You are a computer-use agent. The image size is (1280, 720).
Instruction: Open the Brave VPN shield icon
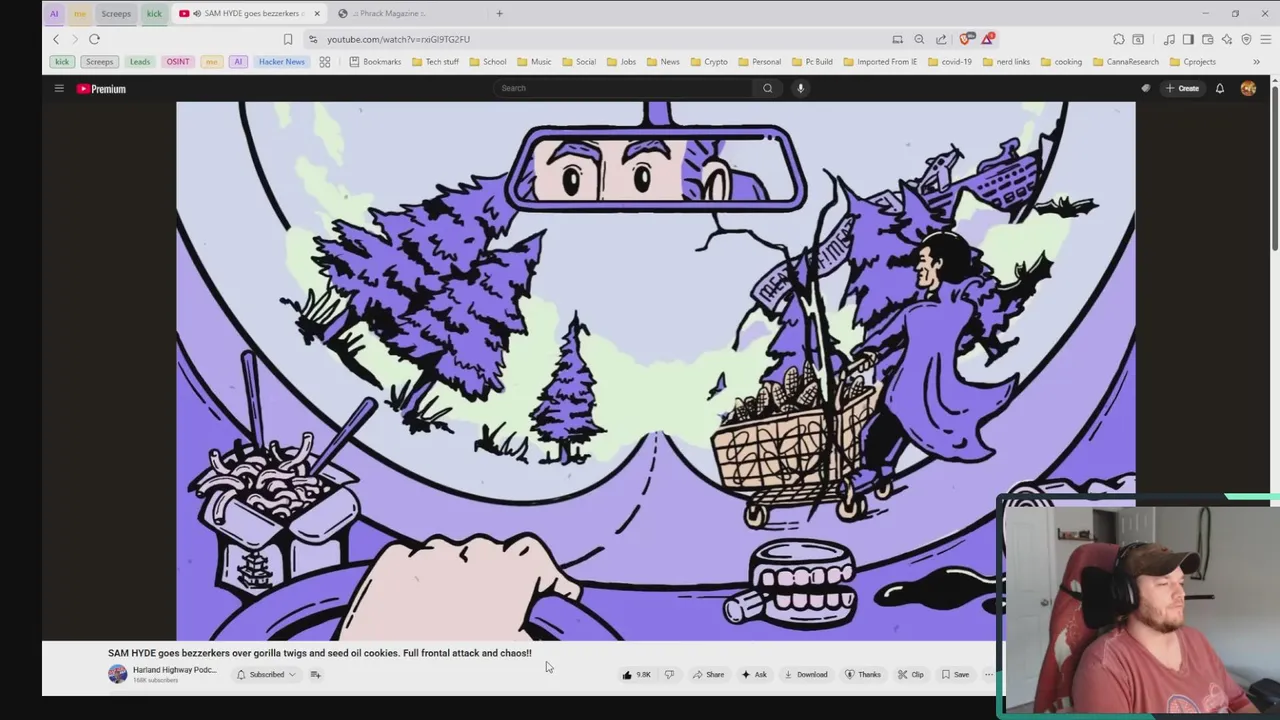coord(1246,39)
